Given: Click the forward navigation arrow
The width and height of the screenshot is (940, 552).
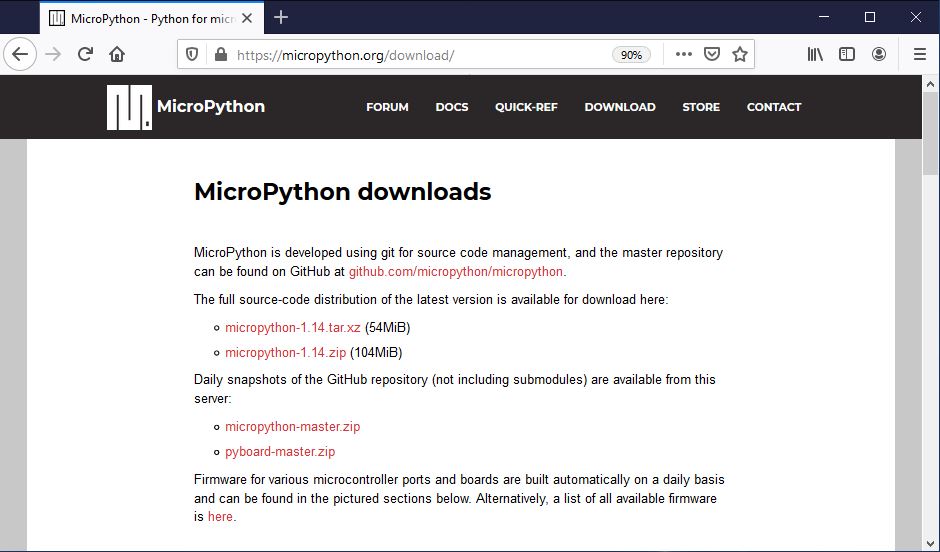Looking at the screenshot, I should (x=53, y=55).
